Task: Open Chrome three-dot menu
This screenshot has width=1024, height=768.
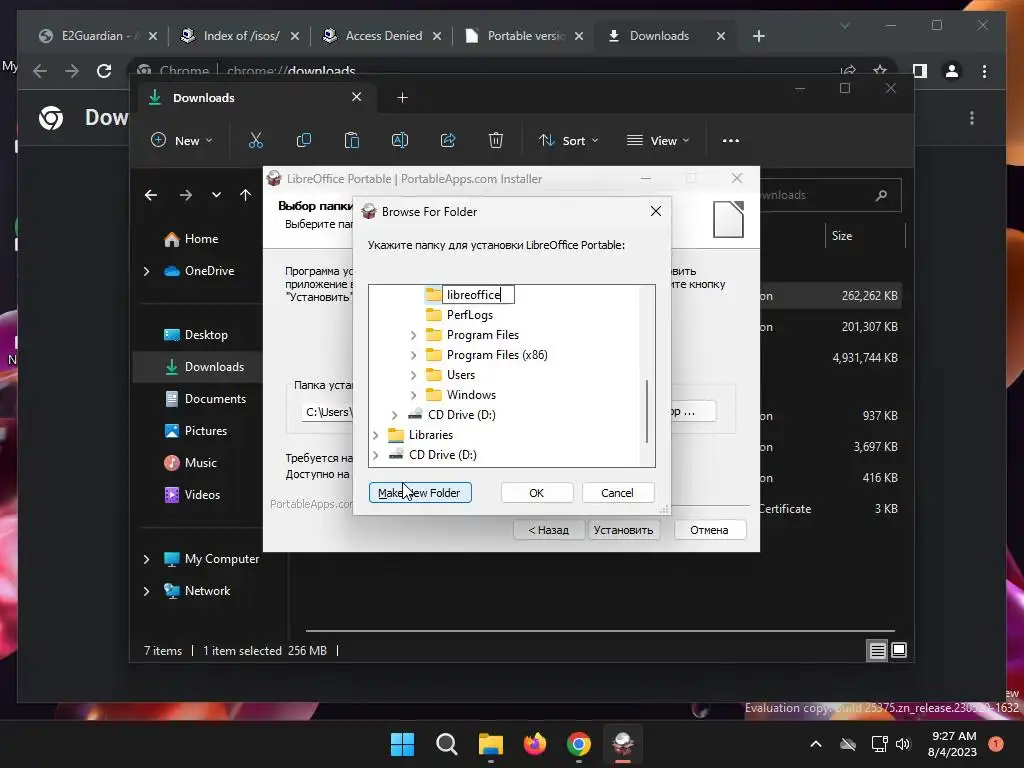Action: coord(984,71)
